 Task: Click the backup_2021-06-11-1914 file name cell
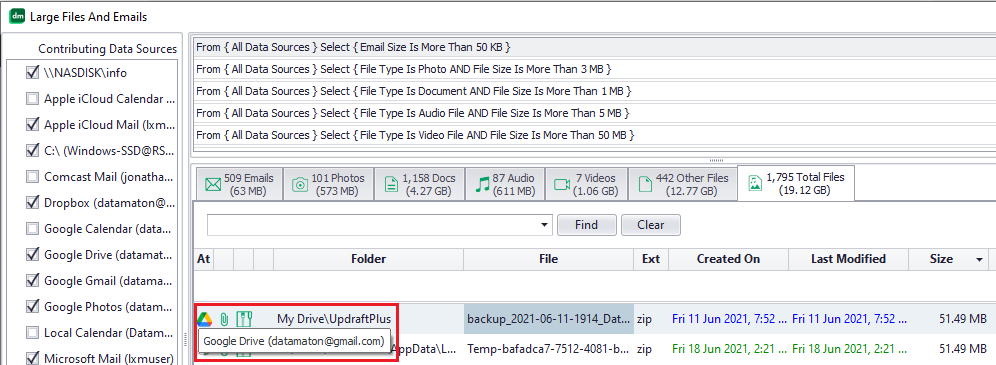click(549, 319)
